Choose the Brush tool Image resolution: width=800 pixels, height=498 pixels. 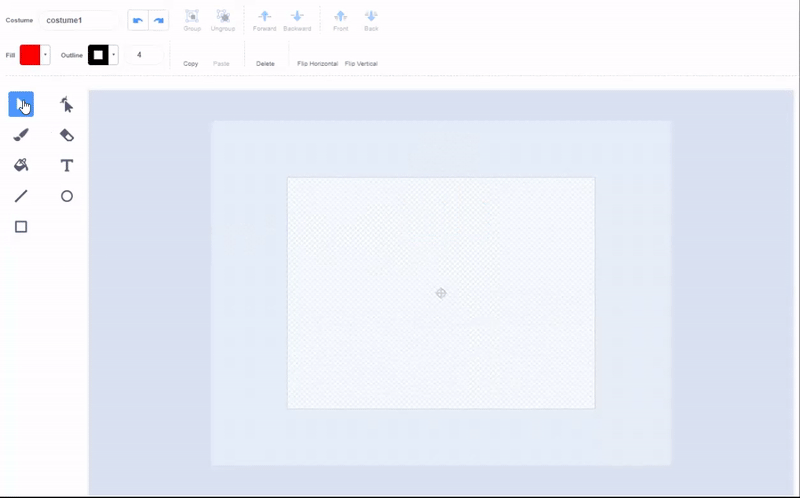point(21,135)
